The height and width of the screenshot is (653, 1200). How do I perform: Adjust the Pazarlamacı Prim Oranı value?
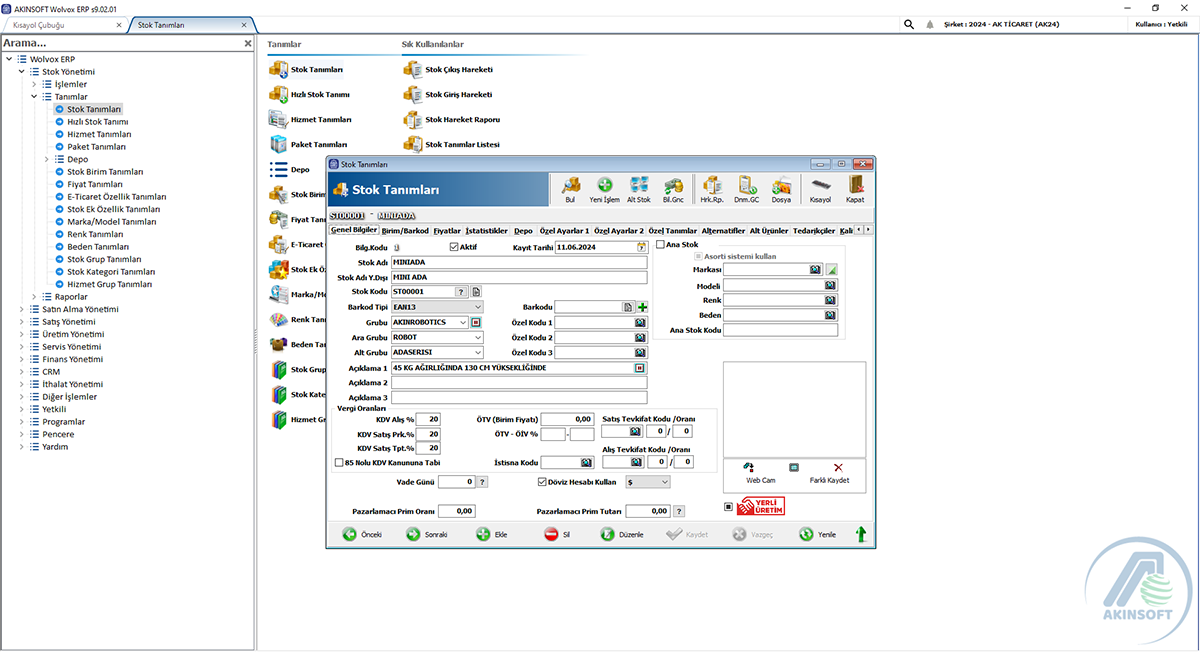coord(458,510)
